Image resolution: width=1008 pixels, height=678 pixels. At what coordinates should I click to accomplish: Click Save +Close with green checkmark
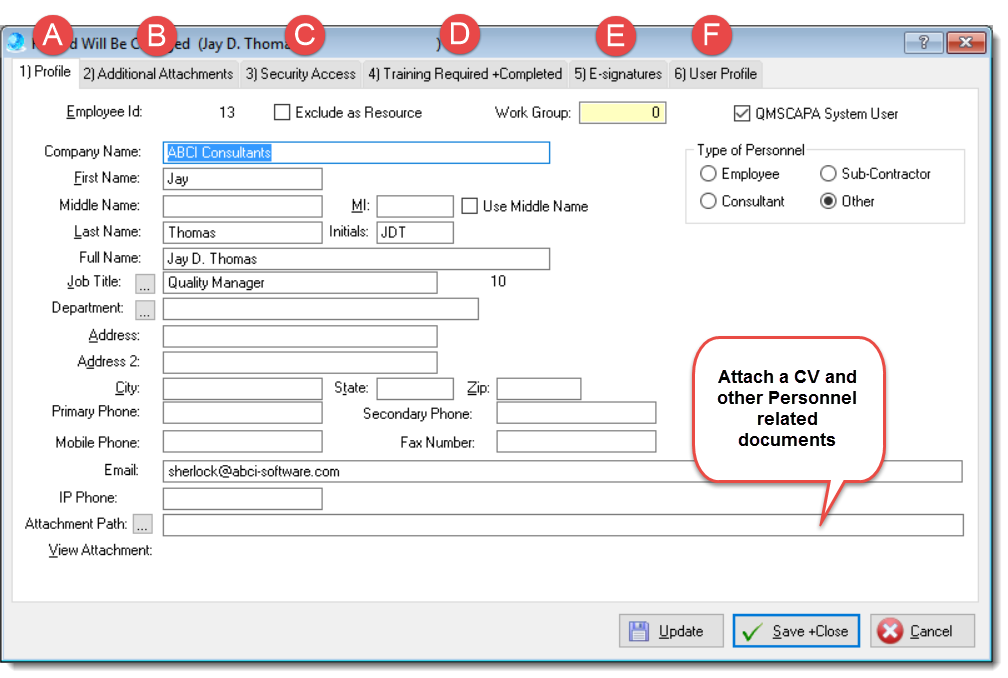point(796,631)
